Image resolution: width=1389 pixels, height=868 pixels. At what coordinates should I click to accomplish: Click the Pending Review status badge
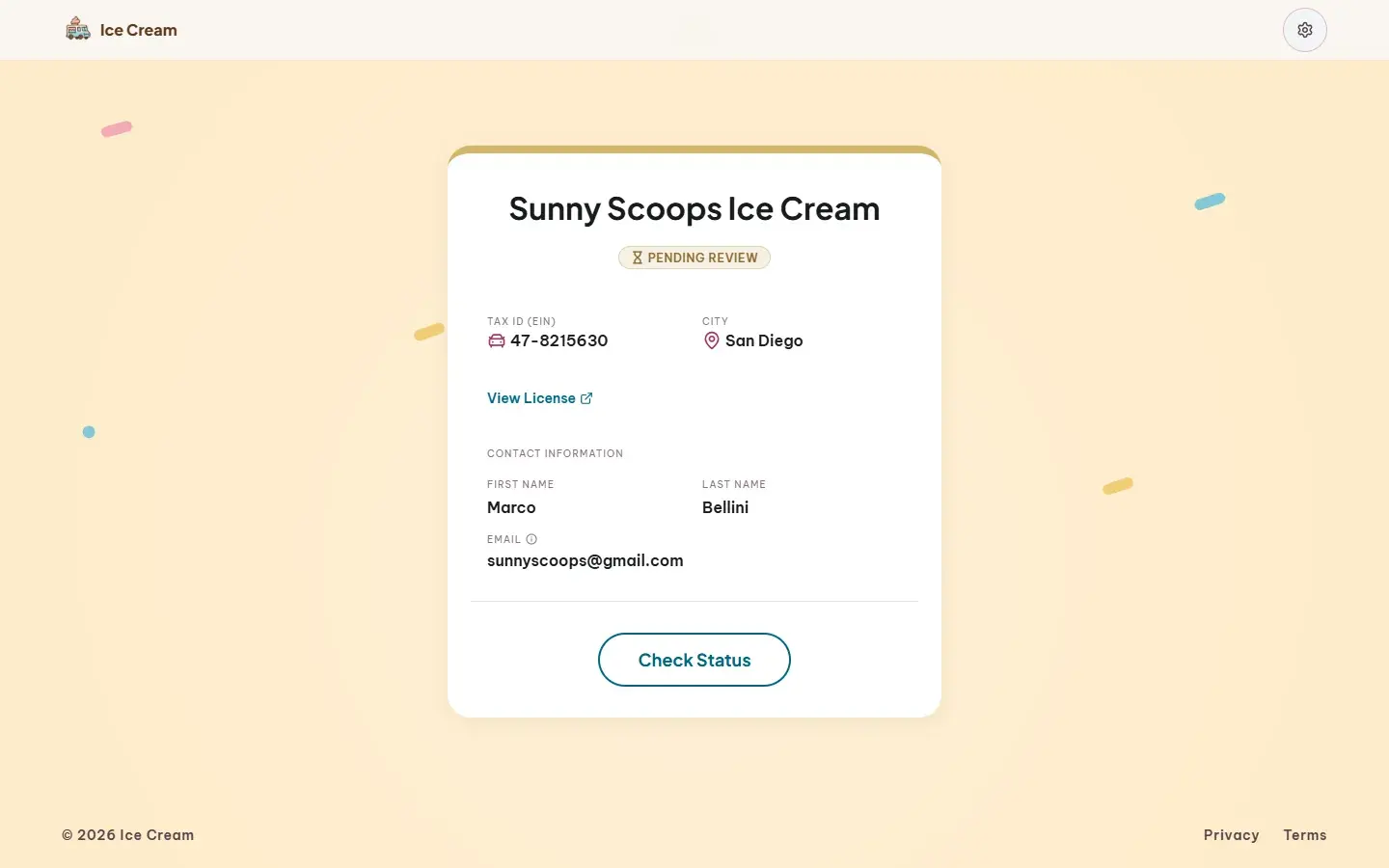tap(694, 258)
